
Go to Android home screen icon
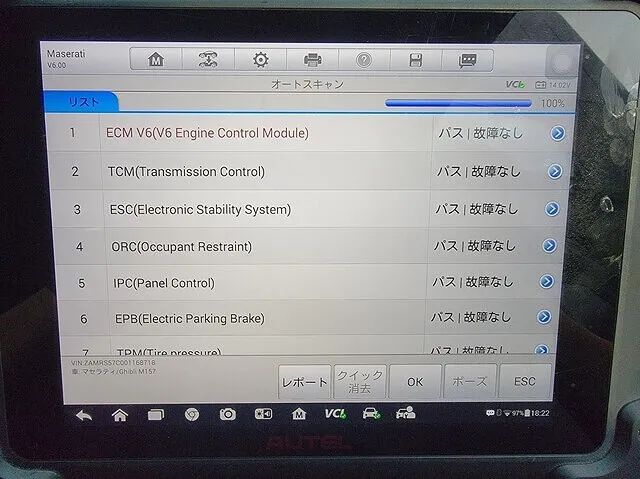(x=120, y=415)
